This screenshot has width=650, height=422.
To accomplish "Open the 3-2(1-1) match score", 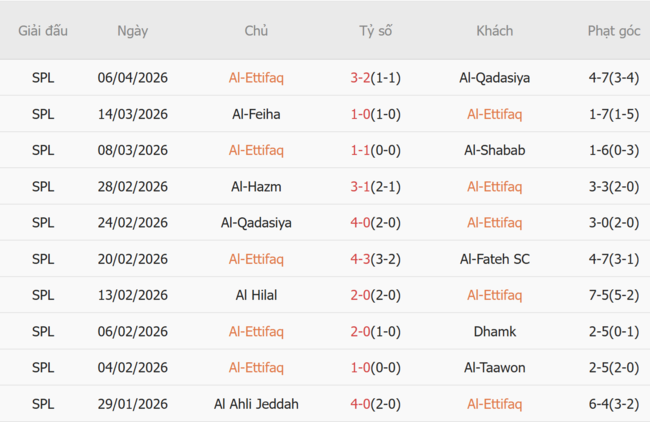I will pyautogui.click(x=376, y=77).
